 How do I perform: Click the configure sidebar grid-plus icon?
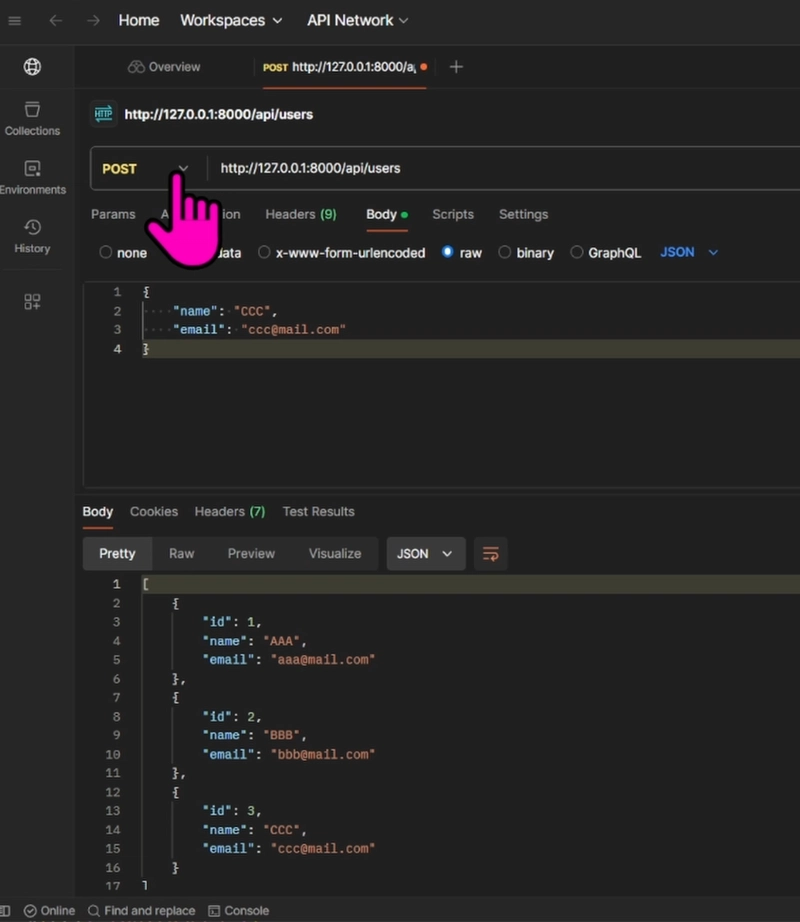32,302
